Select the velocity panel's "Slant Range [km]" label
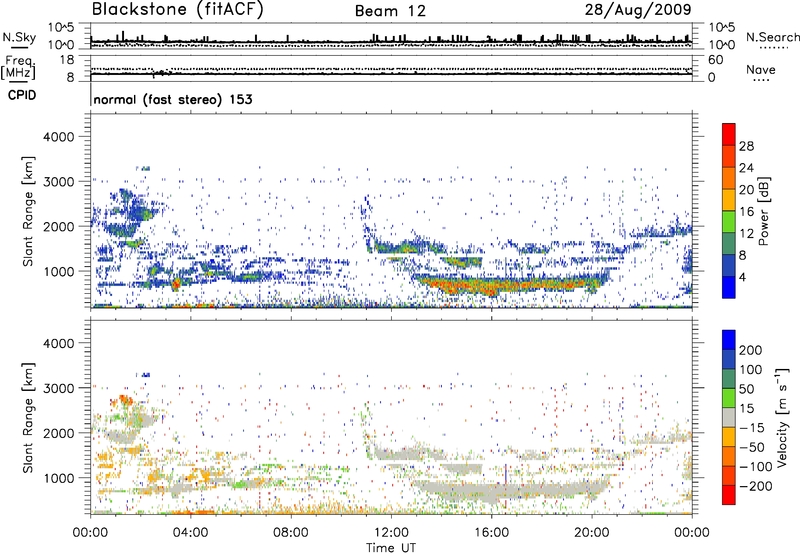This screenshot has width=800, height=554. (x=28, y=417)
